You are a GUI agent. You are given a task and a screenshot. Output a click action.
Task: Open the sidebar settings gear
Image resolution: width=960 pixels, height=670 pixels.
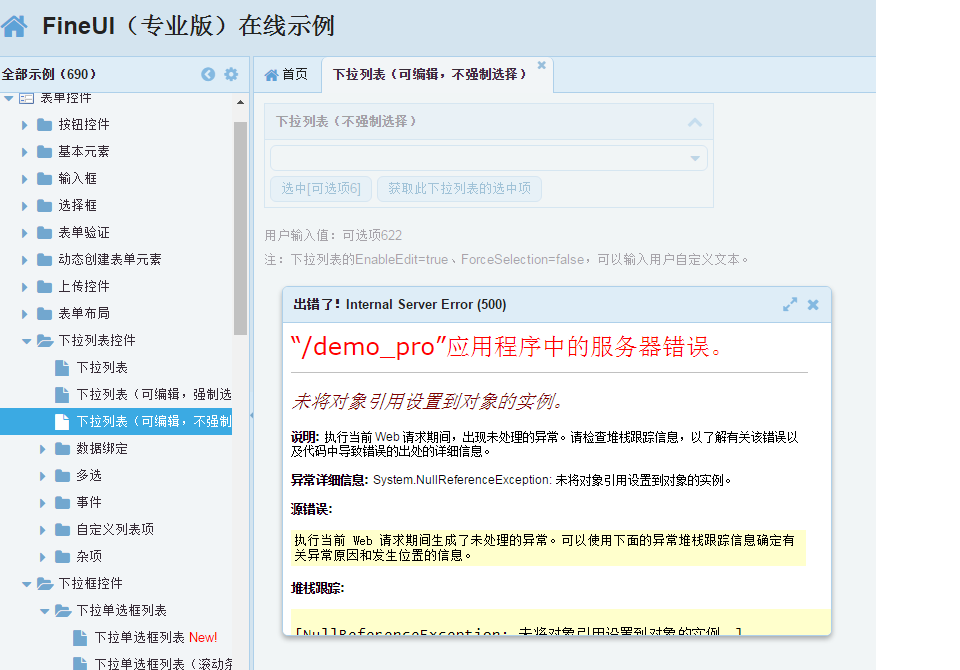tap(231, 74)
